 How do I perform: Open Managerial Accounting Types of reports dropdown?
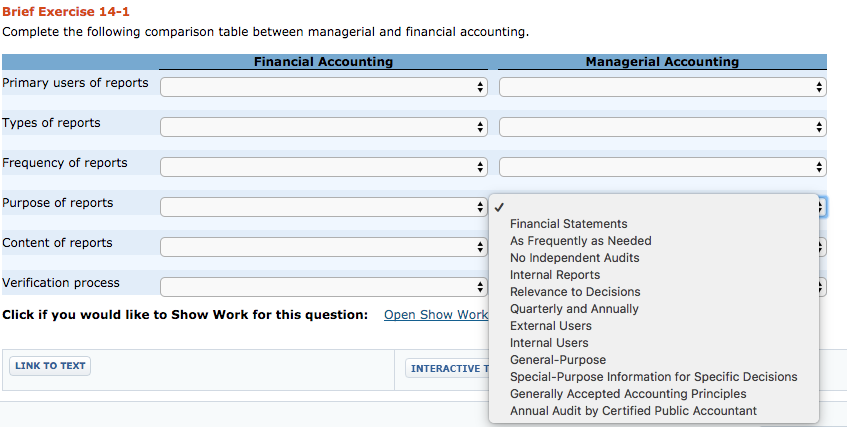(x=662, y=127)
